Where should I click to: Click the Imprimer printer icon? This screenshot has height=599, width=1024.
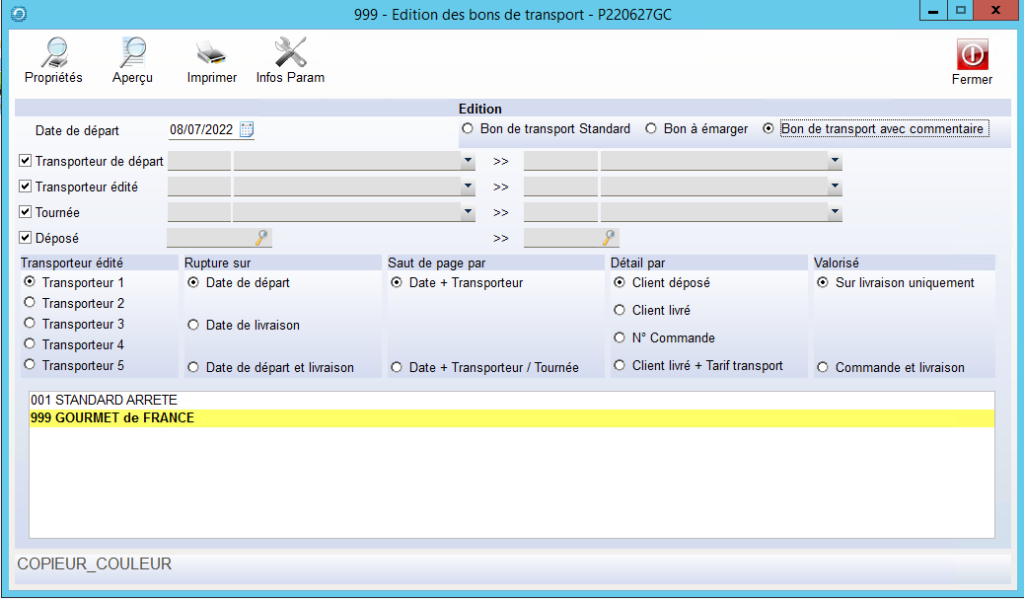point(211,52)
